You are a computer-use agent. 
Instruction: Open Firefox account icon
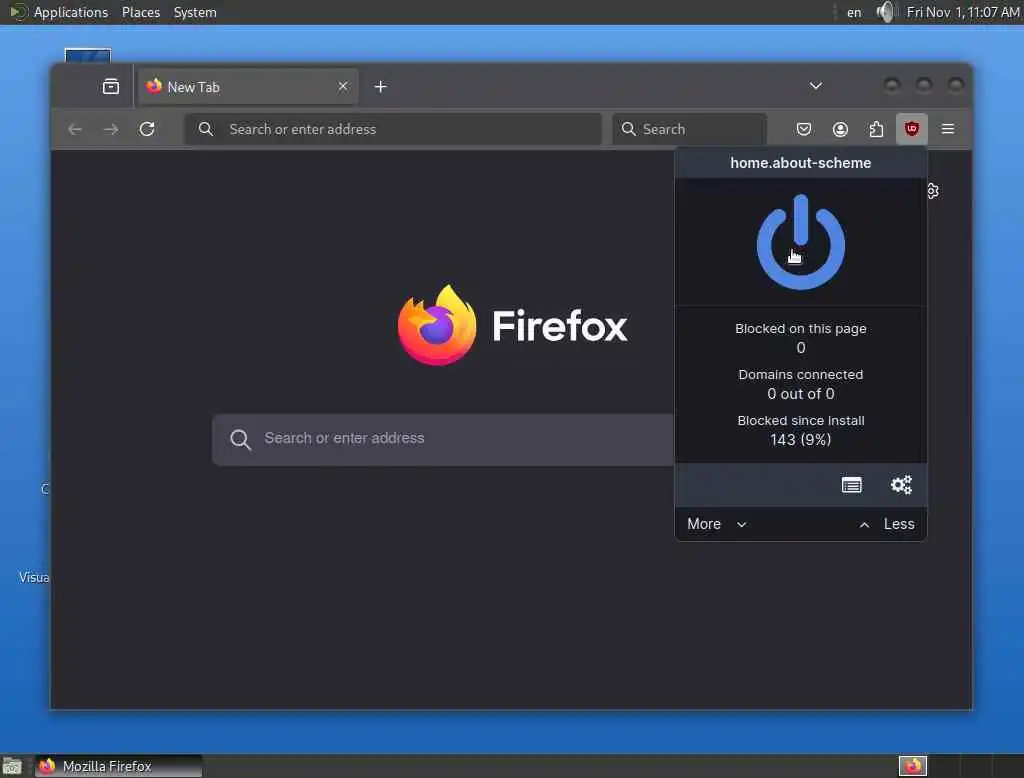point(840,129)
